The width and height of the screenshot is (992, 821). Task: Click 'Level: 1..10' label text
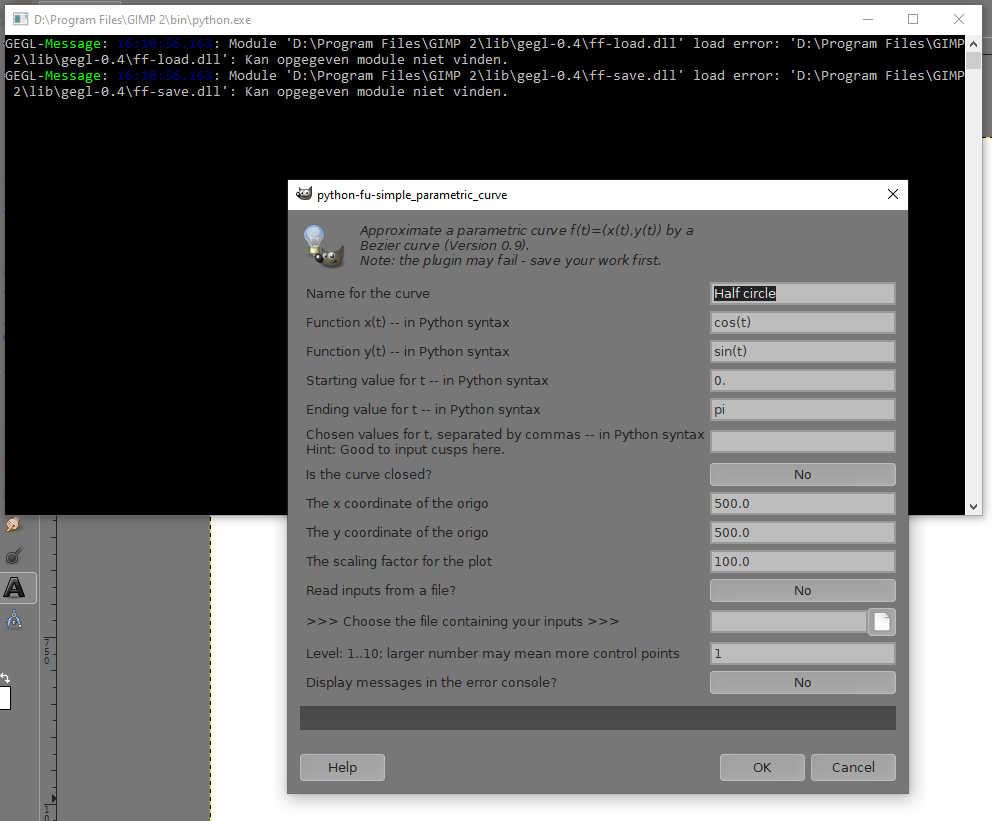[x=492, y=653]
